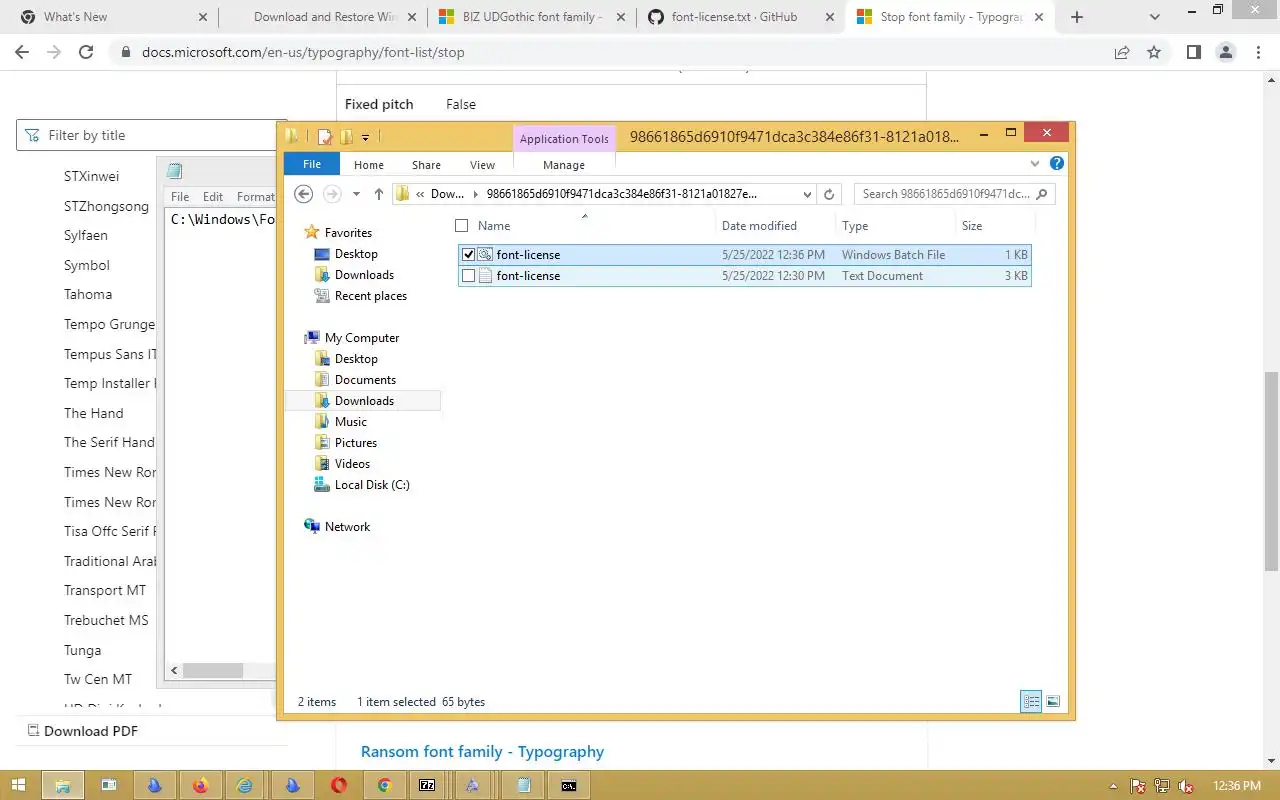This screenshot has height=800, width=1280.
Task: Open Notepad's File menu
Action: 180,197
